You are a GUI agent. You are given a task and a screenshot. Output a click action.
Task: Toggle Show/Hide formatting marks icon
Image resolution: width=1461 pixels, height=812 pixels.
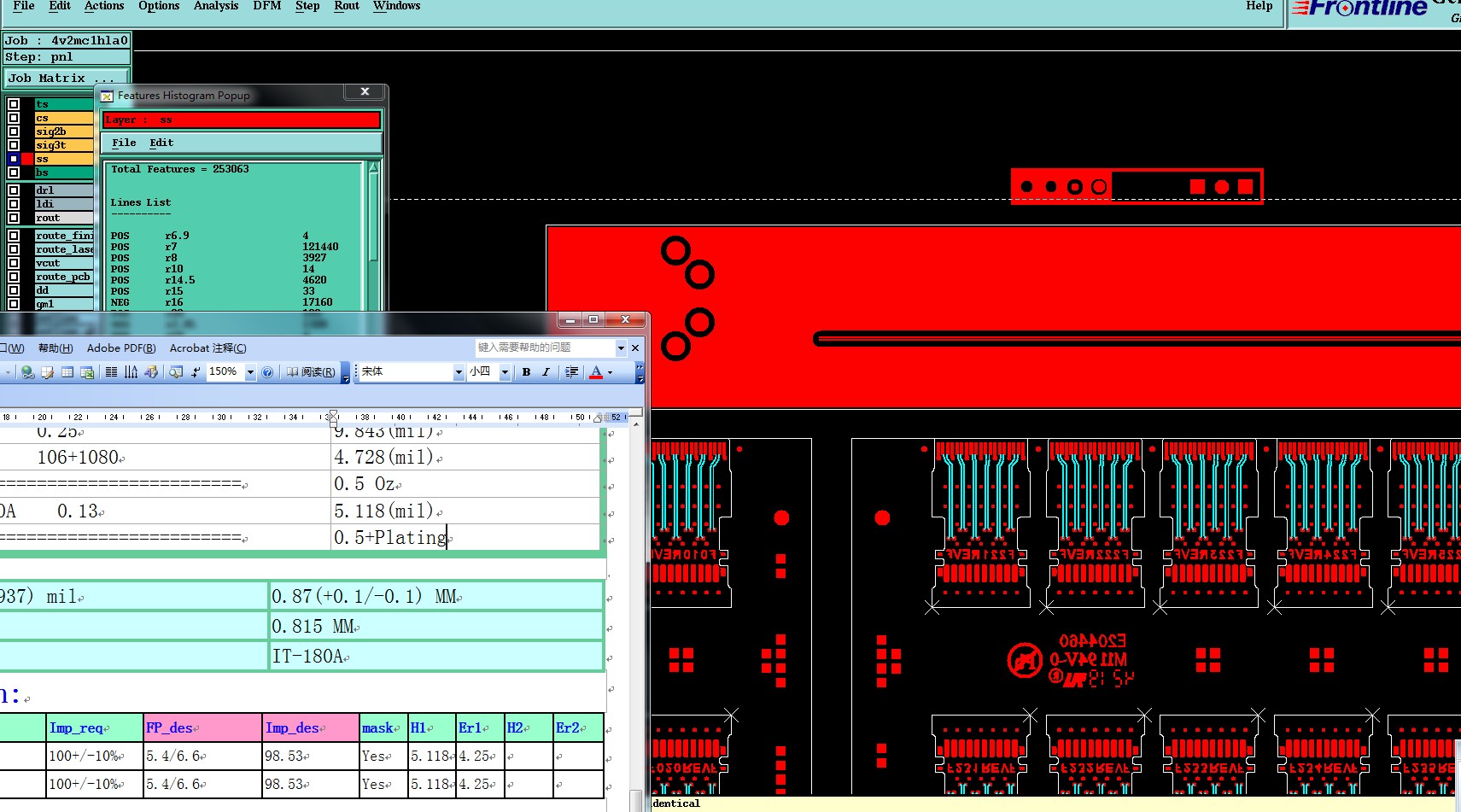pyautogui.click(x=196, y=372)
